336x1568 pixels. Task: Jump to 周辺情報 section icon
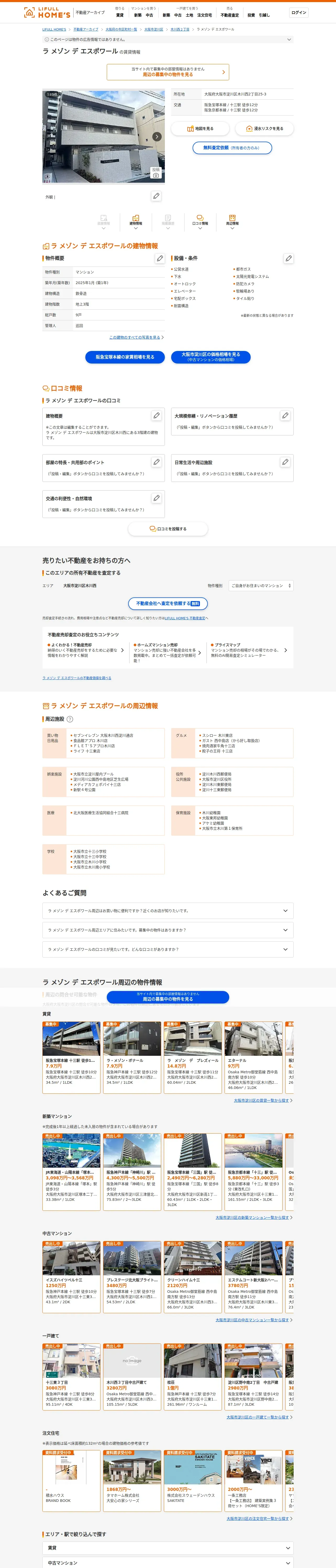(232, 222)
